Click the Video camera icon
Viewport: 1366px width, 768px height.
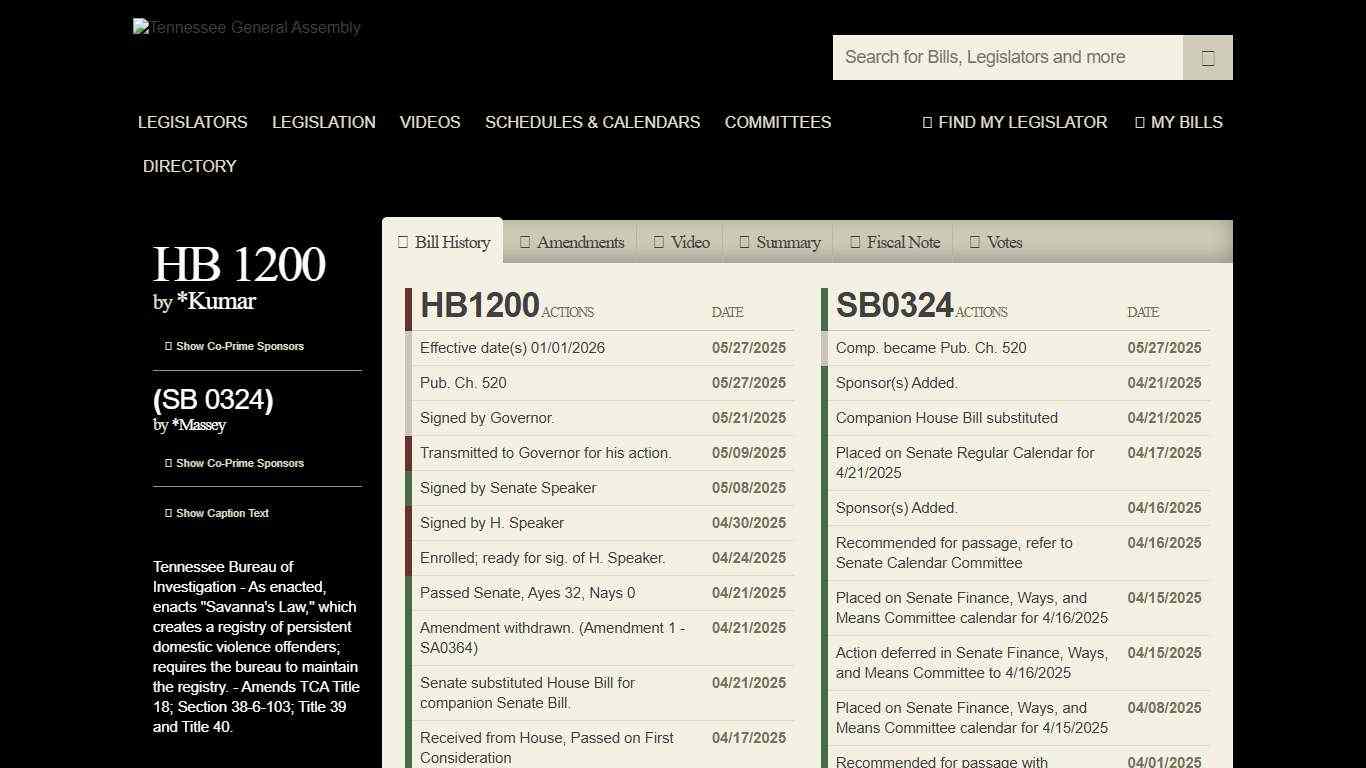(658, 242)
